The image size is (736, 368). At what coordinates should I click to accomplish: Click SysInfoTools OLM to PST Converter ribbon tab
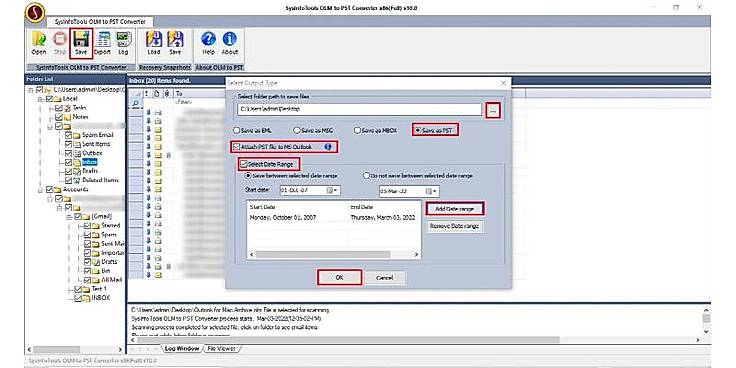tap(100, 22)
